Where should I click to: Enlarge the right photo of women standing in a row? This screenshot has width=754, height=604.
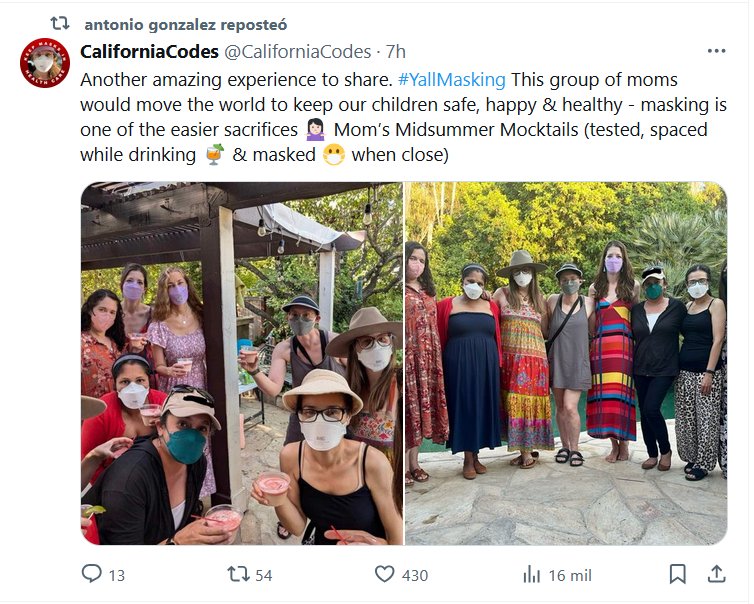coord(565,363)
